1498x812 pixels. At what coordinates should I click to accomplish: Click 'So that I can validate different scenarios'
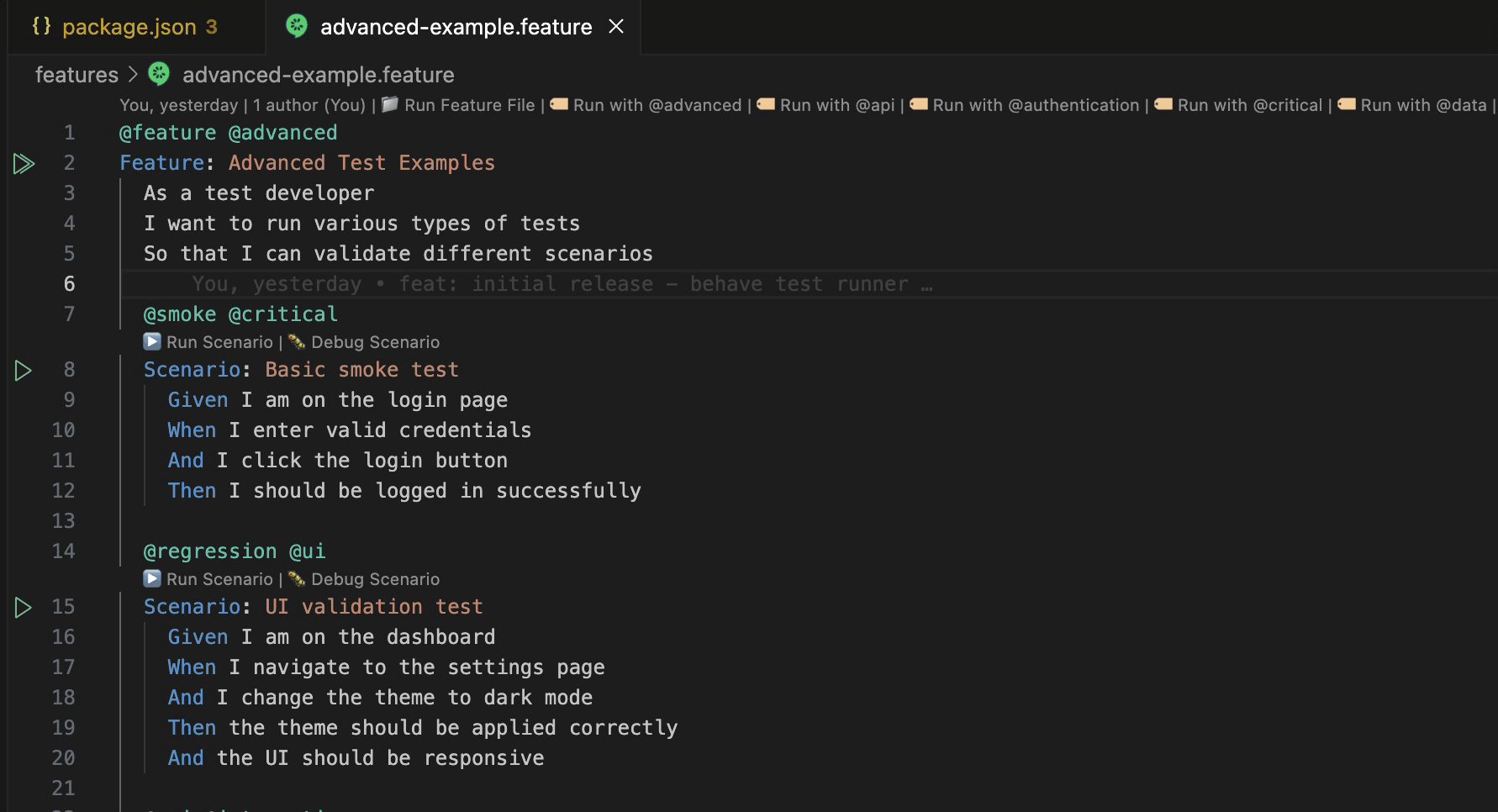coord(398,254)
